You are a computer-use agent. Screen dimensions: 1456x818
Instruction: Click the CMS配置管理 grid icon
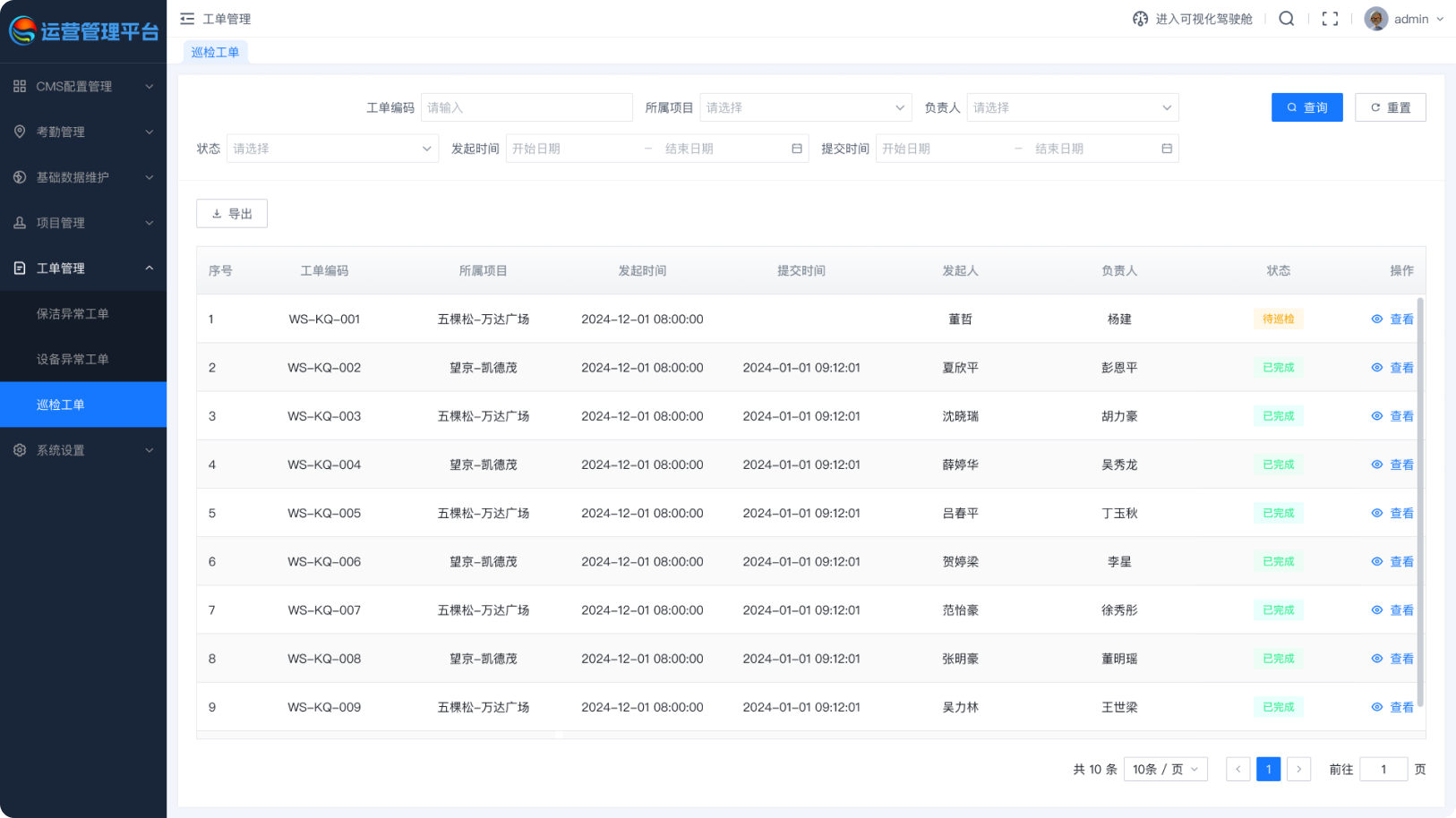tap(20, 87)
